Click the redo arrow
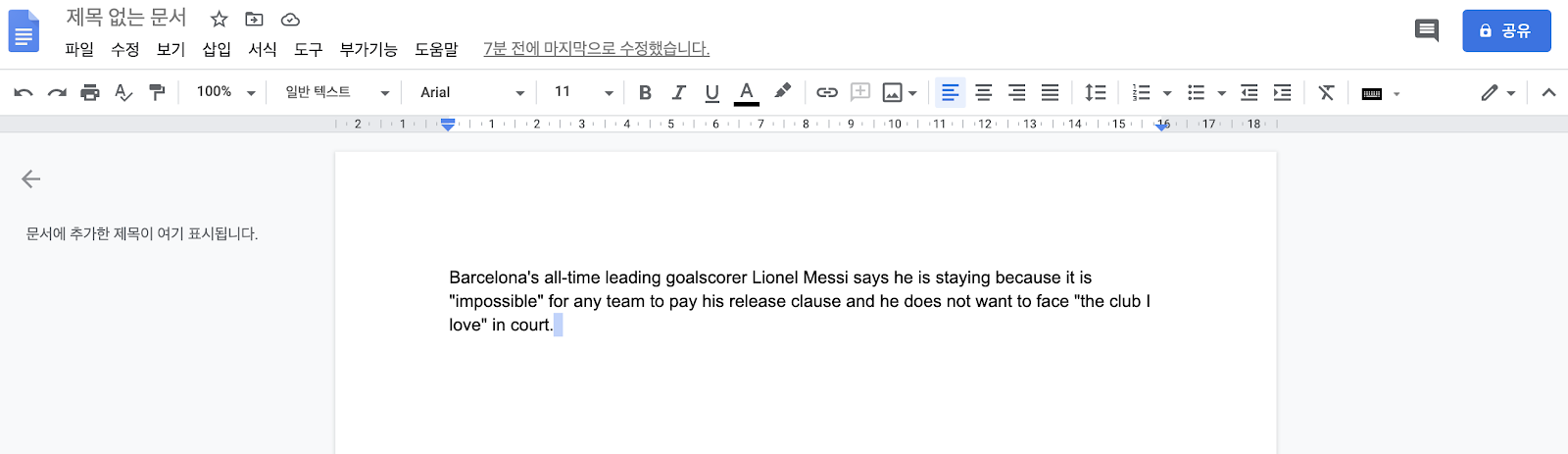 pos(57,92)
